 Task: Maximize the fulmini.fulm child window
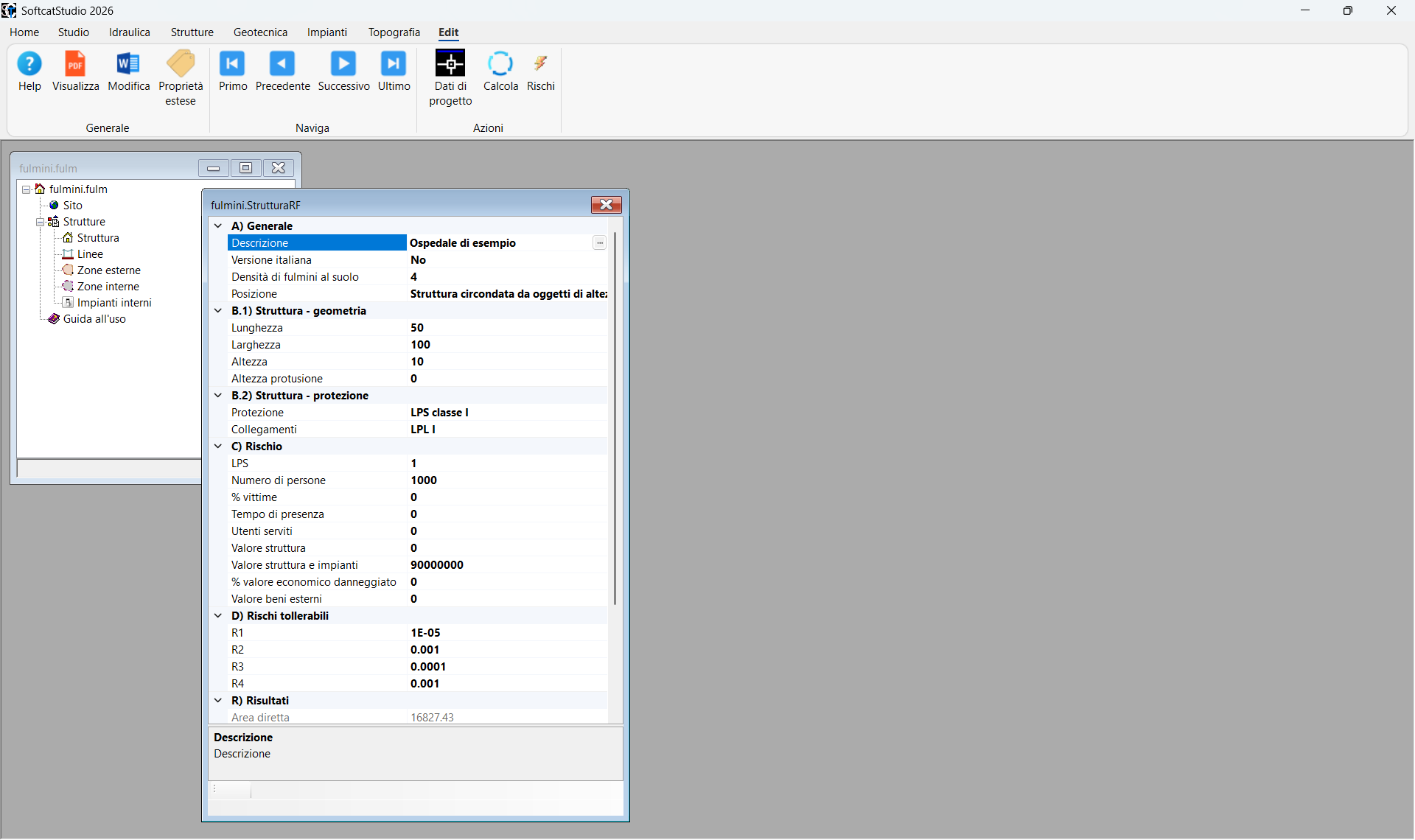(x=245, y=168)
